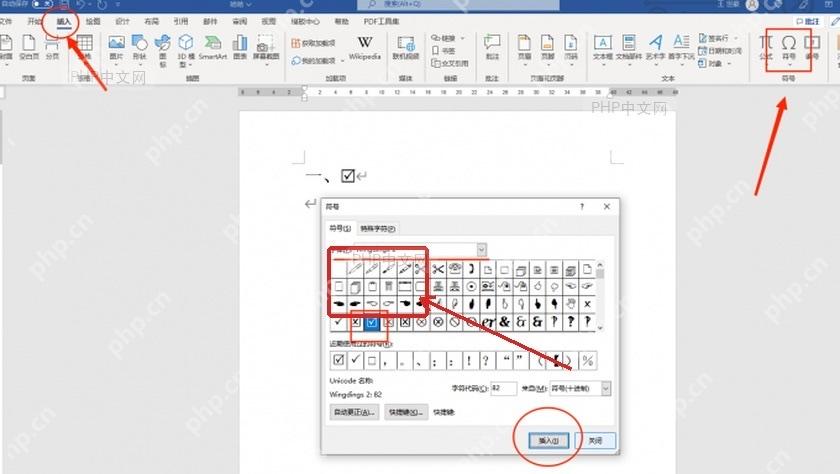Select the highlighted blue checked-box symbol
The width and height of the screenshot is (840, 474).
371,322
